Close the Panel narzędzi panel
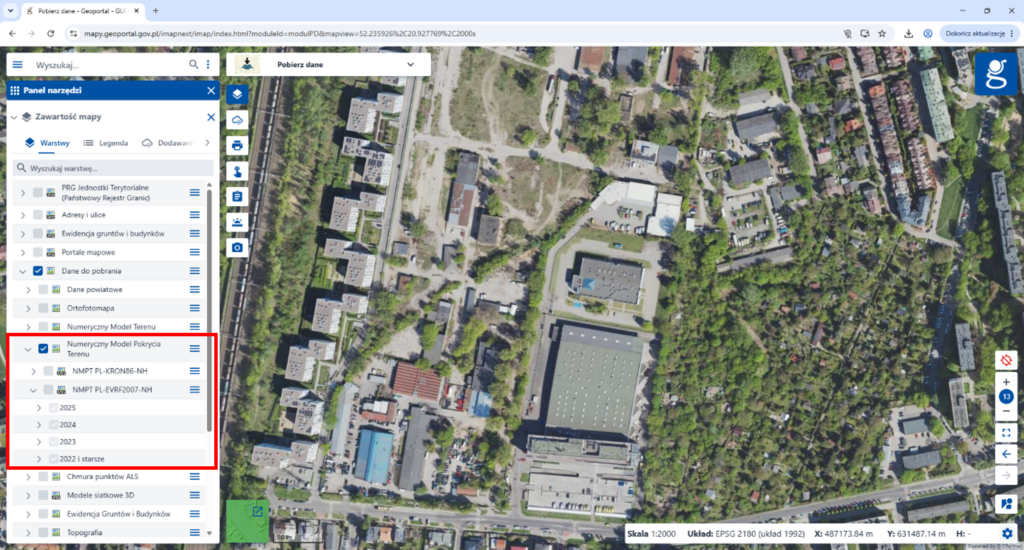Screen dimensions: 1024x550 point(211,91)
